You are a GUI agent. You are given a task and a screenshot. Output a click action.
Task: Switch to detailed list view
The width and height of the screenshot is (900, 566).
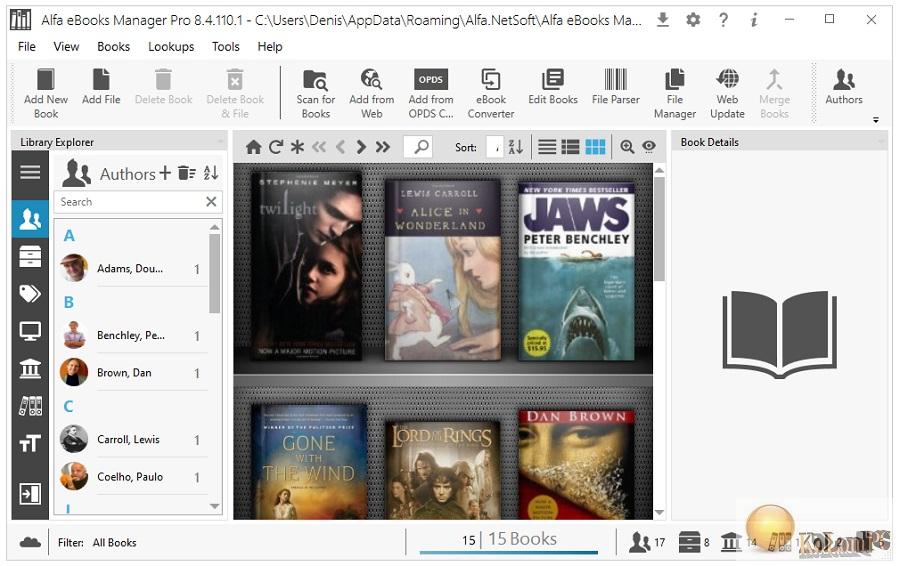tap(570, 147)
